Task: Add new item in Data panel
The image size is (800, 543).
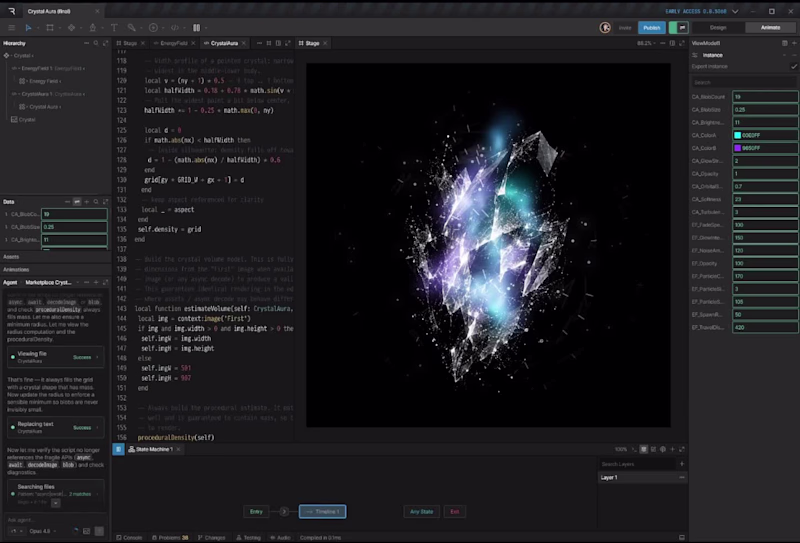Action: pyautogui.click(x=86, y=202)
